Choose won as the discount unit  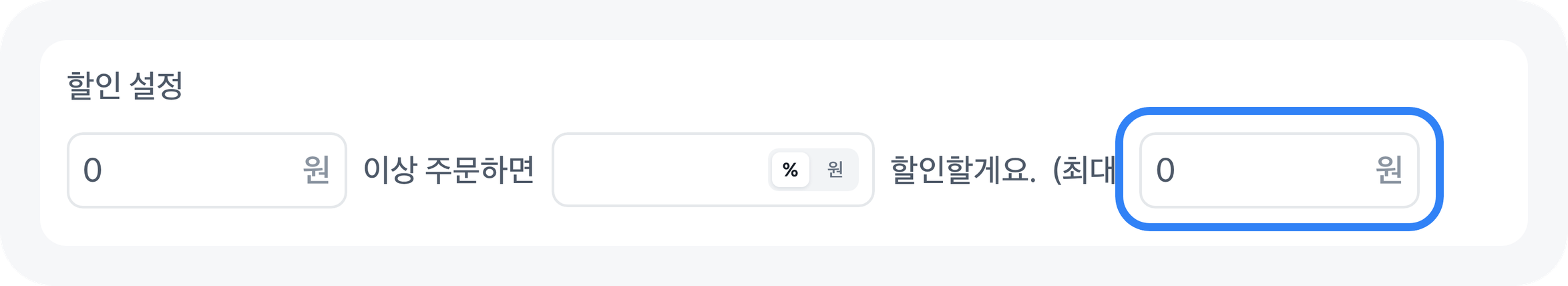click(x=835, y=170)
